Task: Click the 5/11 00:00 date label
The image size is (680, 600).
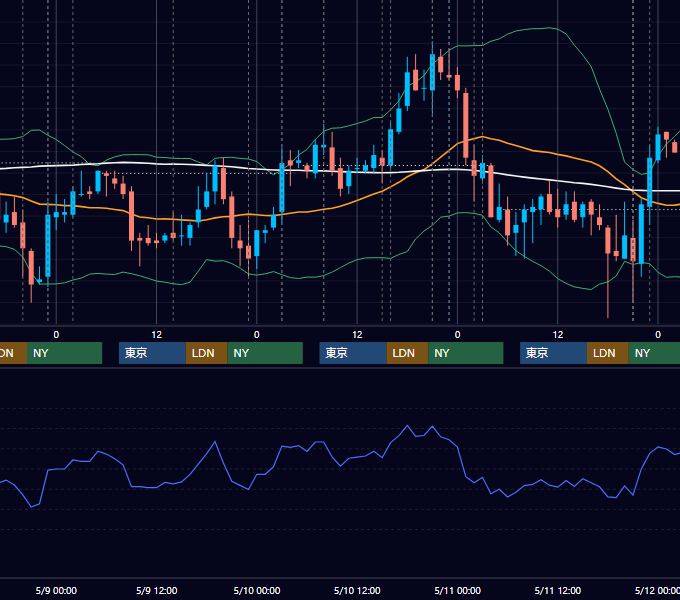Action: point(458,590)
